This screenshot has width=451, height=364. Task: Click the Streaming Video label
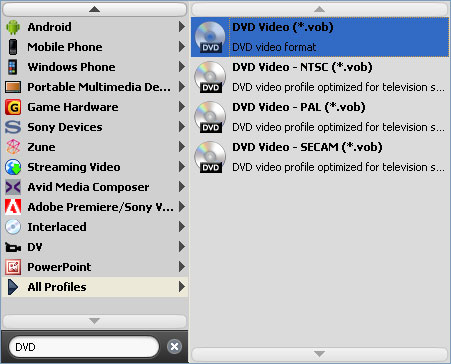pyautogui.click(x=74, y=167)
